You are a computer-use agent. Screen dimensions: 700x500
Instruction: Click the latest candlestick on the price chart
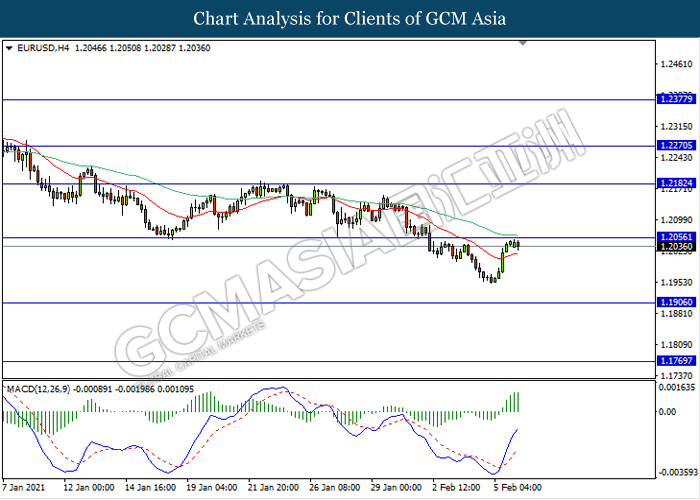(518, 244)
